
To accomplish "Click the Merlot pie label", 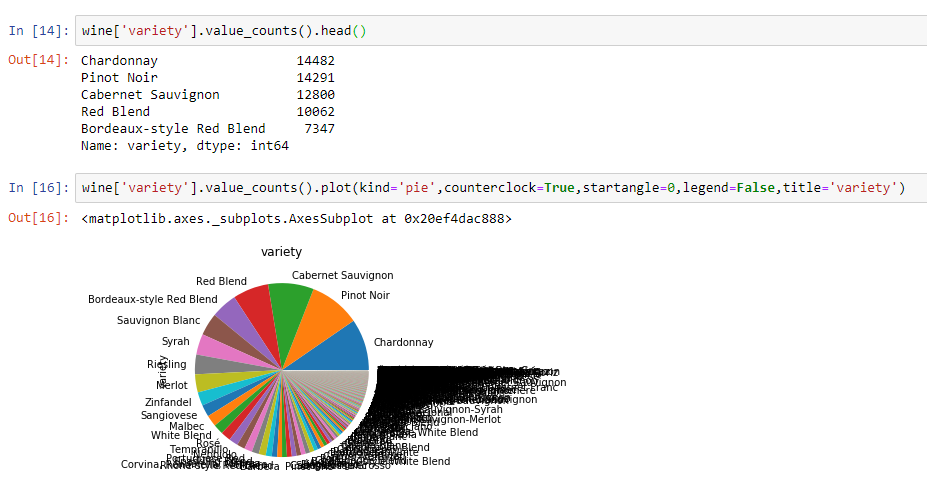I will click(171, 385).
